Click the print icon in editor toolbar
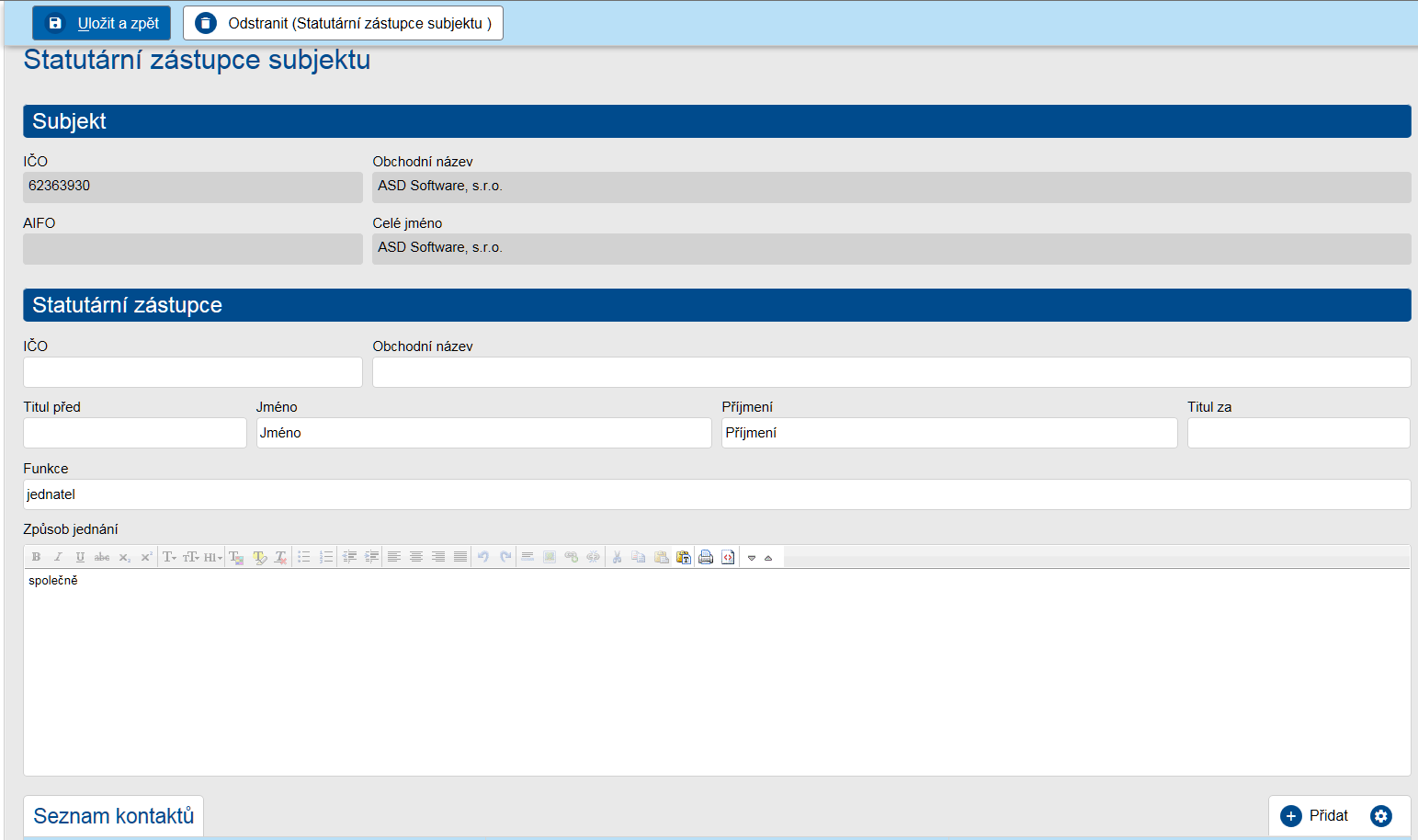The height and width of the screenshot is (840, 1418). click(x=706, y=557)
